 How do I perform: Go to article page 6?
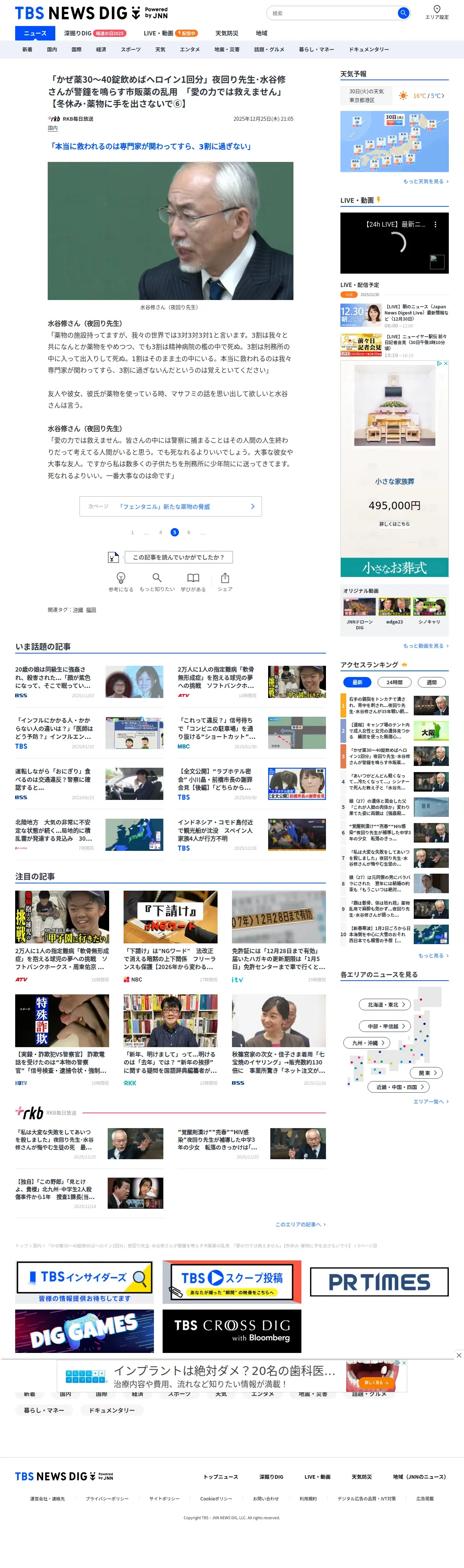pos(189,532)
